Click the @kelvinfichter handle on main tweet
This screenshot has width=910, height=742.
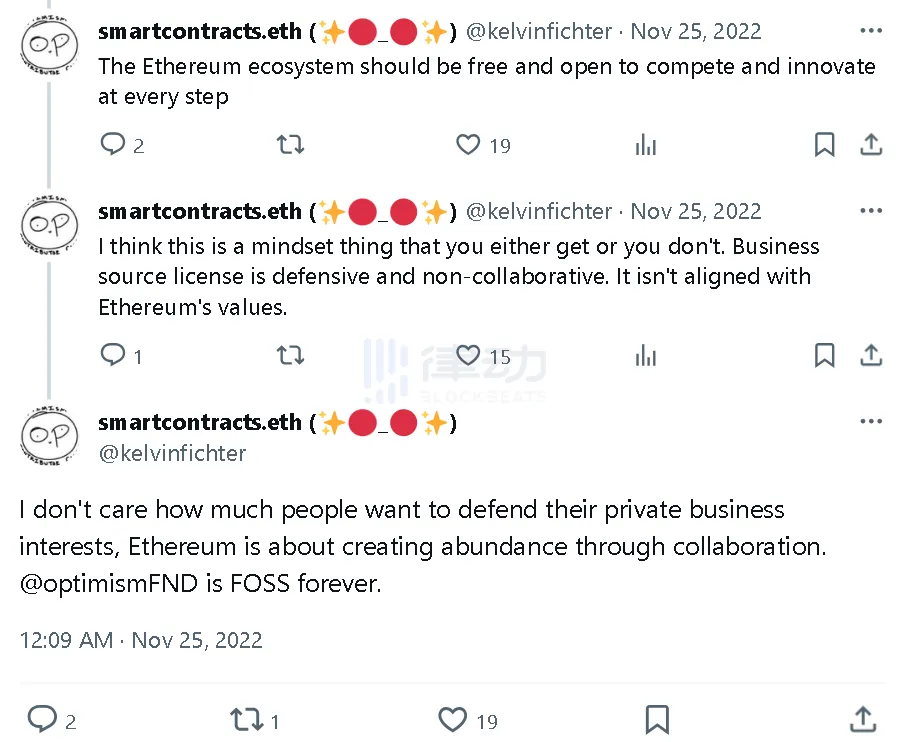click(x=172, y=453)
